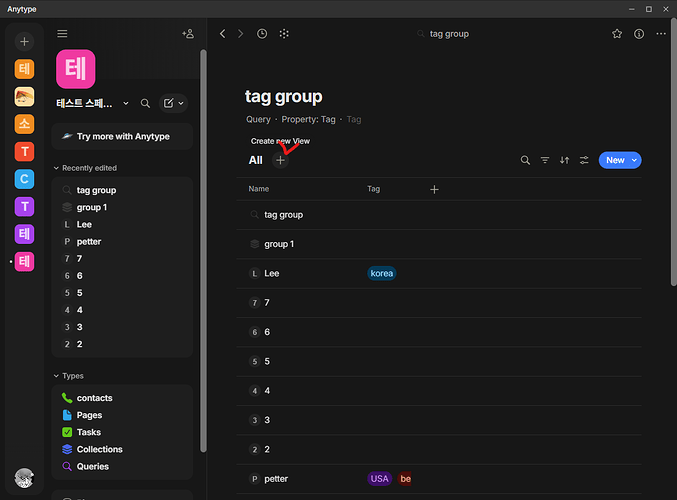This screenshot has height=500, width=677.
Task: Open object 7 in sidebar list
Action: 122,259
